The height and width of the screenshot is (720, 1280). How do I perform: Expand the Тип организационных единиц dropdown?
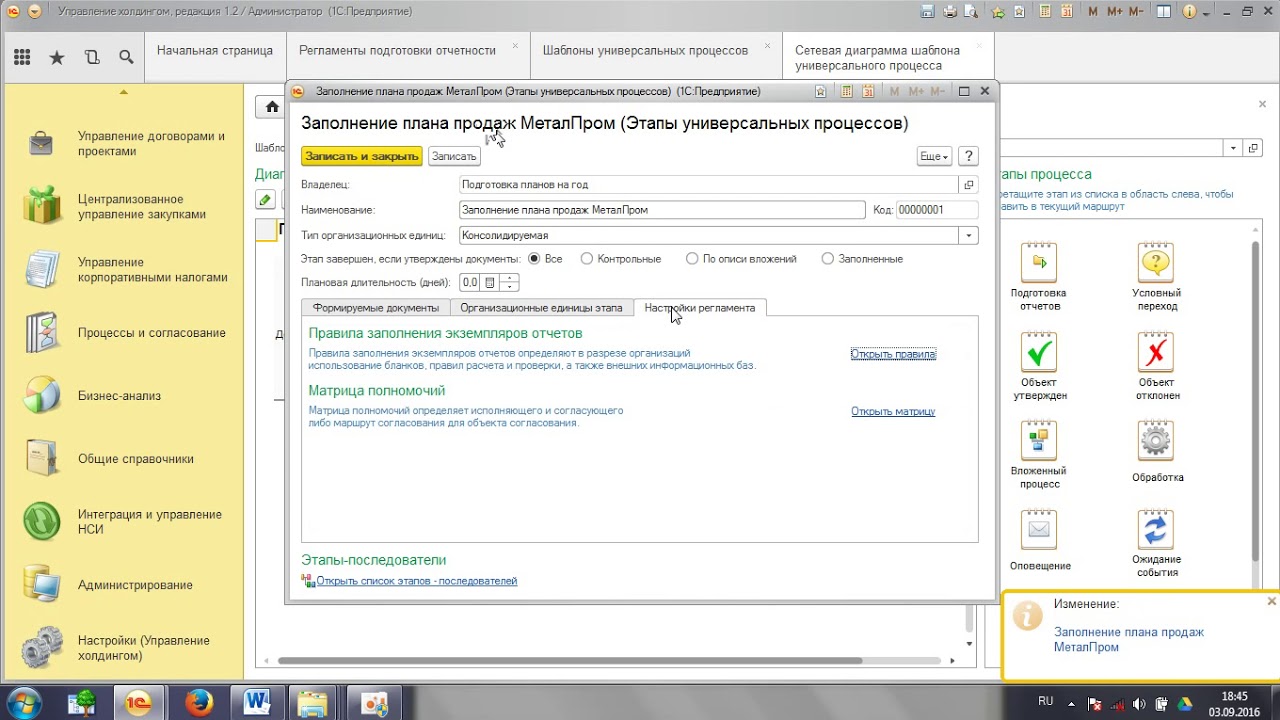[x=968, y=236]
